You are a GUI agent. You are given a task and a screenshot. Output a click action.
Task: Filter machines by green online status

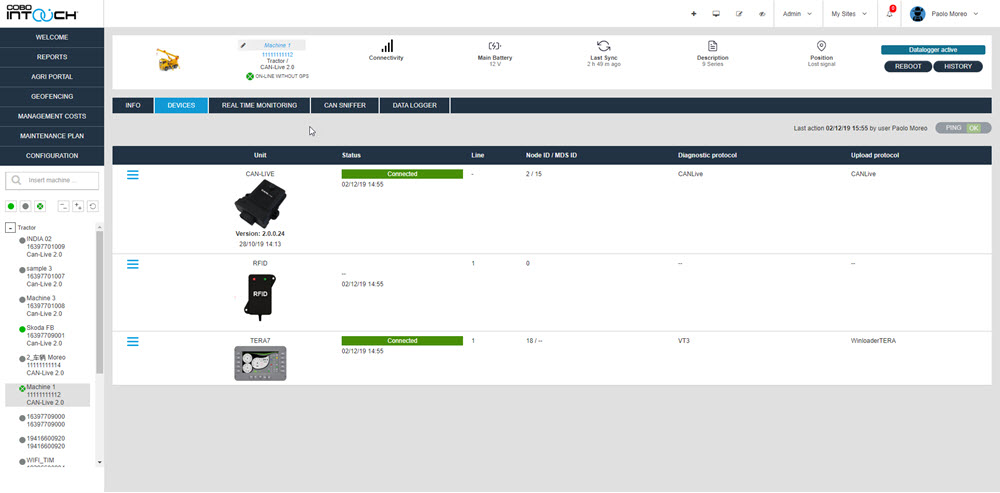point(11,206)
